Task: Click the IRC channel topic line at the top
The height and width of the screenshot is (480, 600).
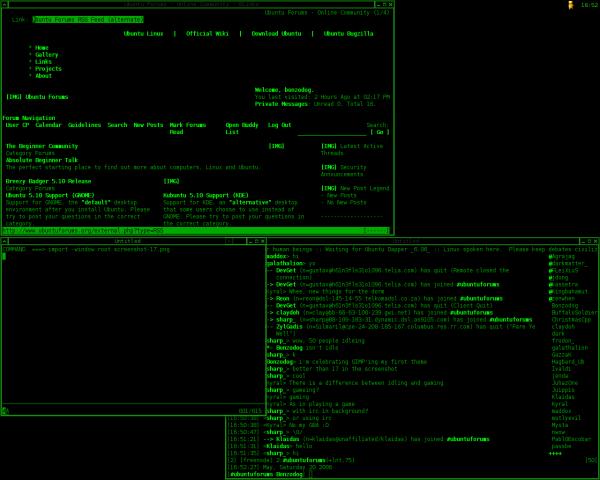Action: [432, 250]
